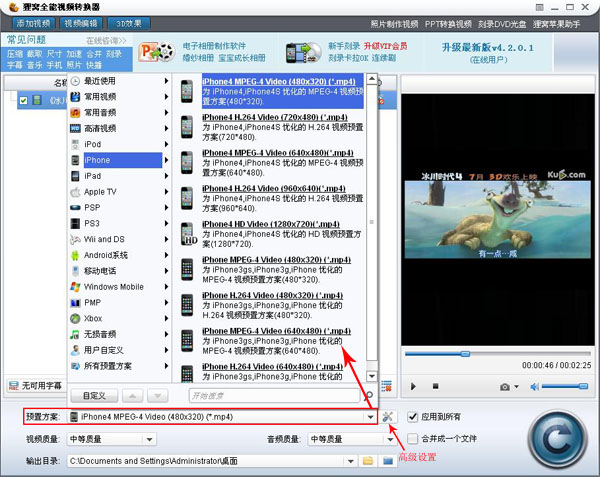Open the 刻录DVD光盘 link

pos(502,24)
